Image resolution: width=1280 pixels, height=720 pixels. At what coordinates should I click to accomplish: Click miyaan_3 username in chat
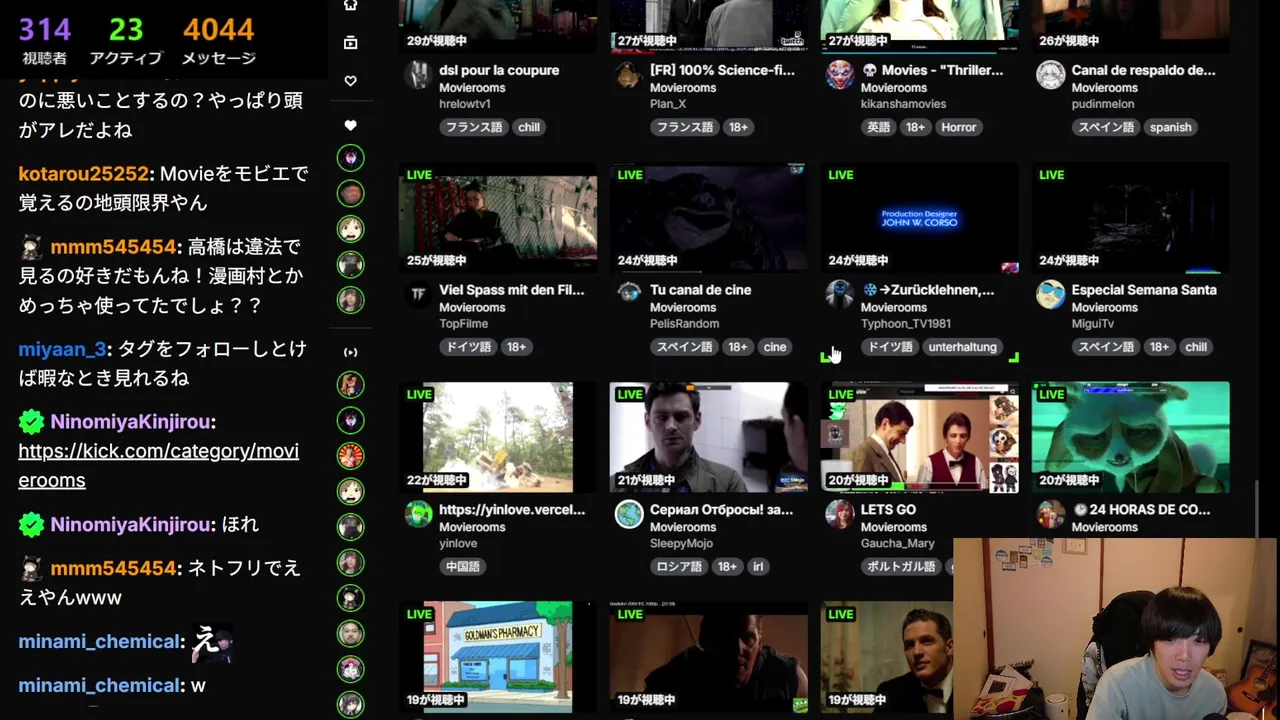coord(62,349)
